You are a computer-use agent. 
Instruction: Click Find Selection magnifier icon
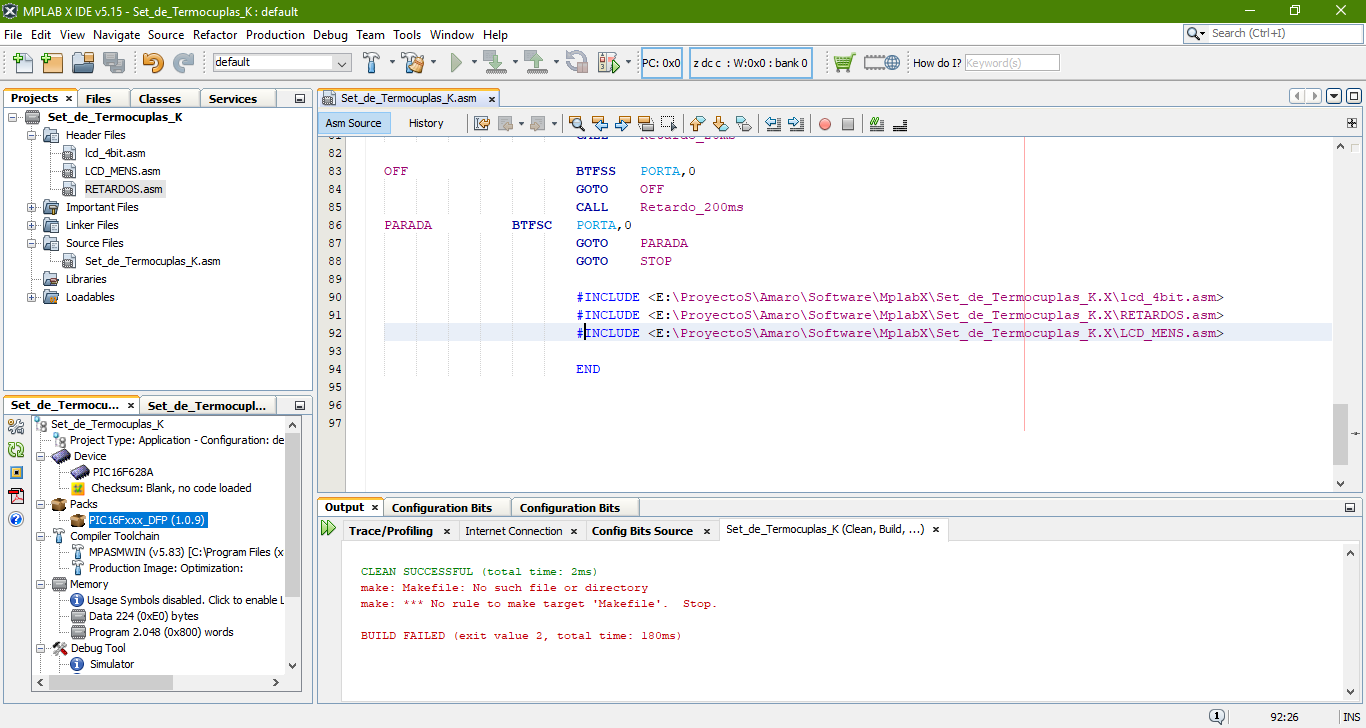pyautogui.click(x=577, y=124)
